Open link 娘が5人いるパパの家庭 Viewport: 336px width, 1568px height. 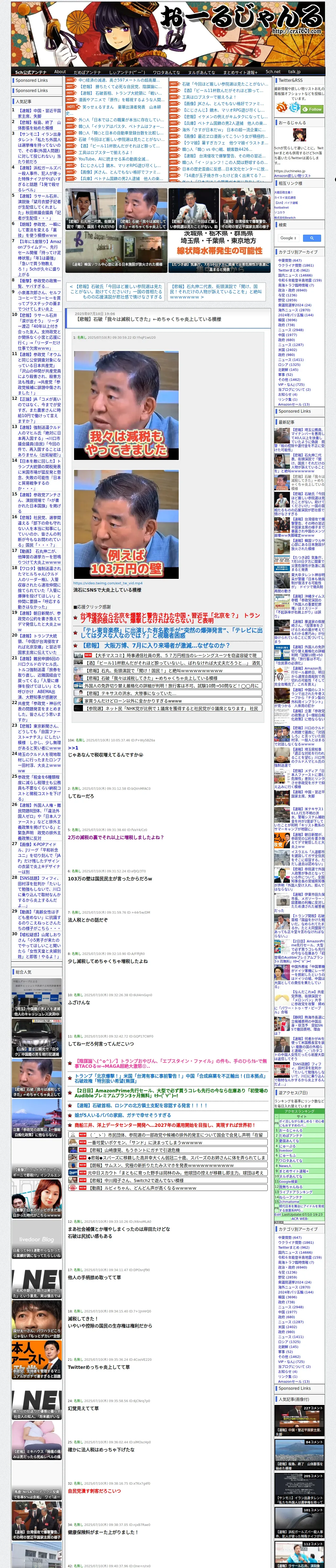[122, 1115]
